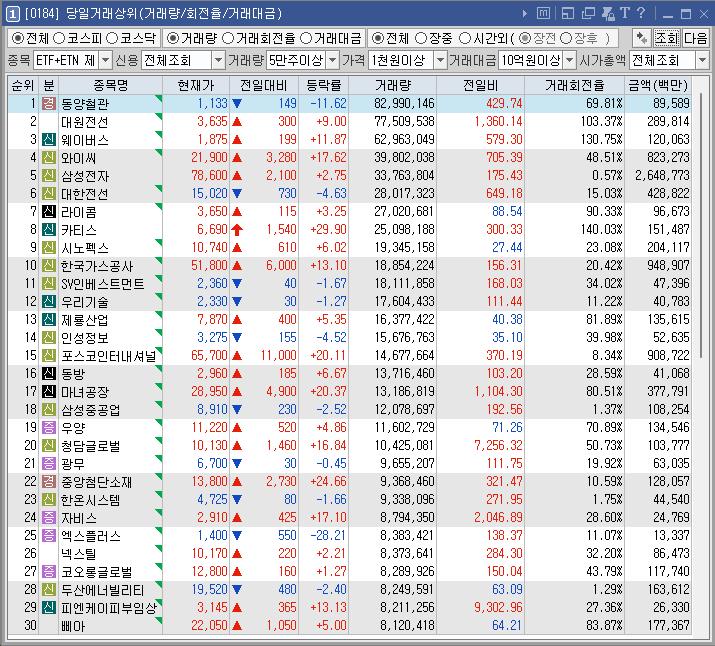Click the 두산에너빌리티 stock name
Screen dimensions: 715x646
(x=103, y=590)
